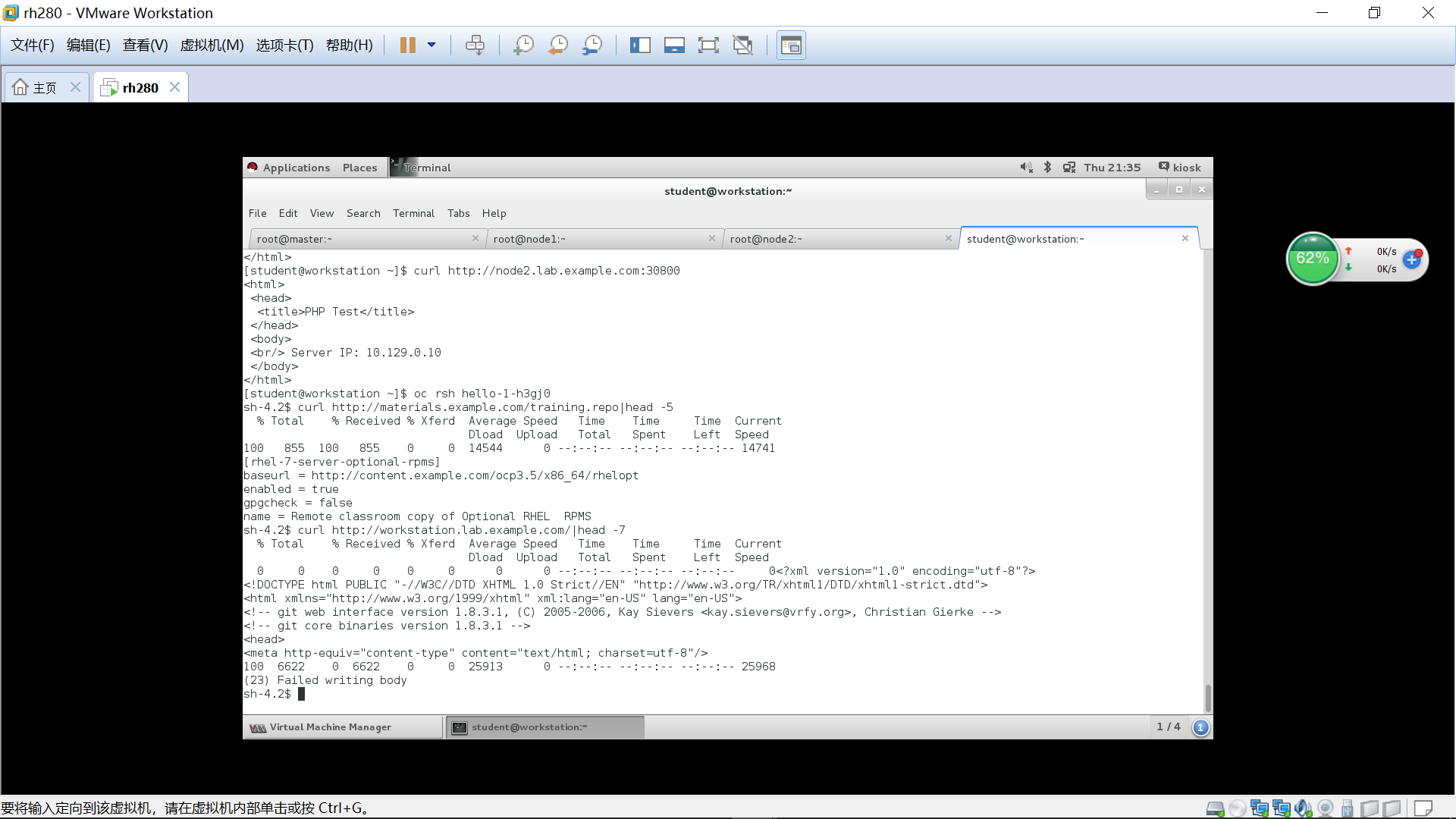Open the 选项卡(T) menu
This screenshot has width=1456, height=819.
284,45
